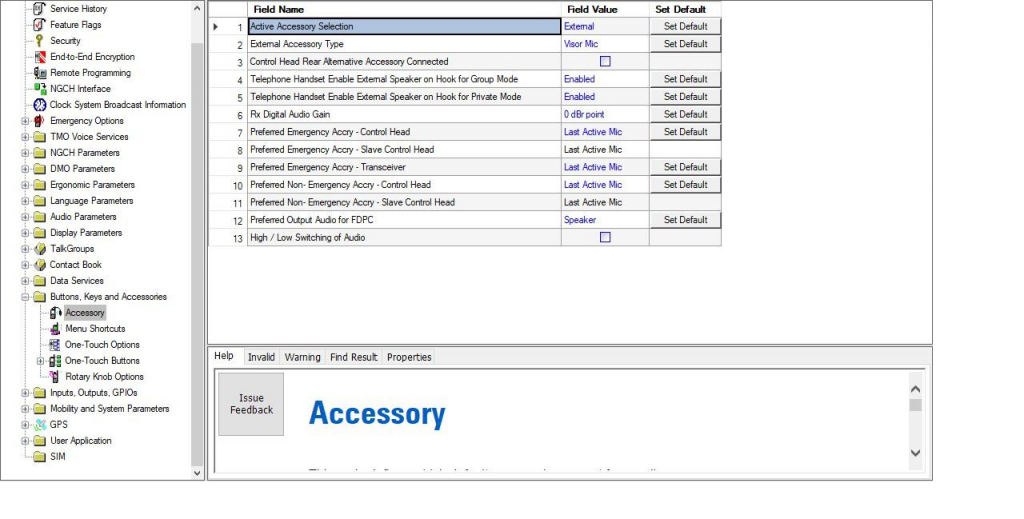The image size is (1024, 519).
Task: Click the Accessory headset icon
Action: (x=56, y=313)
